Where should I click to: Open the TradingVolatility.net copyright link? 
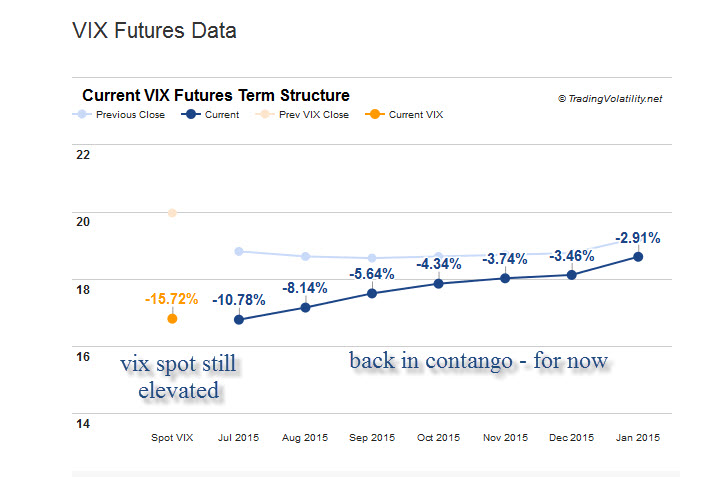click(x=610, y=98)
